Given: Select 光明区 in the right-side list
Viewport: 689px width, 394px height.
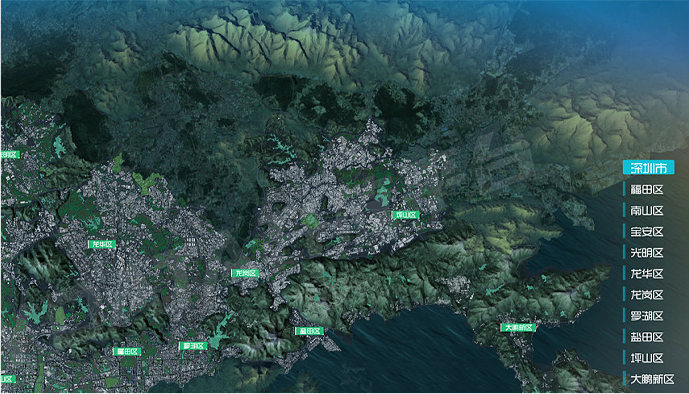Looking at the screenshot, I should [x=646, y=253].
